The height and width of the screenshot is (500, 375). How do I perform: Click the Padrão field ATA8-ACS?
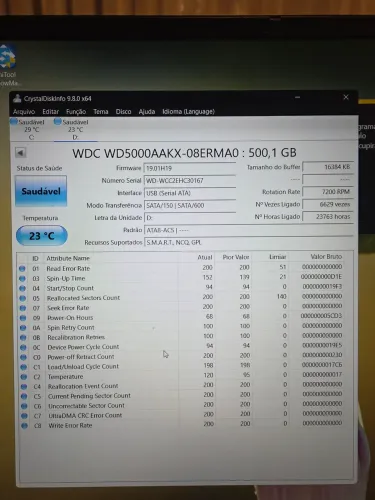(x=248, y=230)
